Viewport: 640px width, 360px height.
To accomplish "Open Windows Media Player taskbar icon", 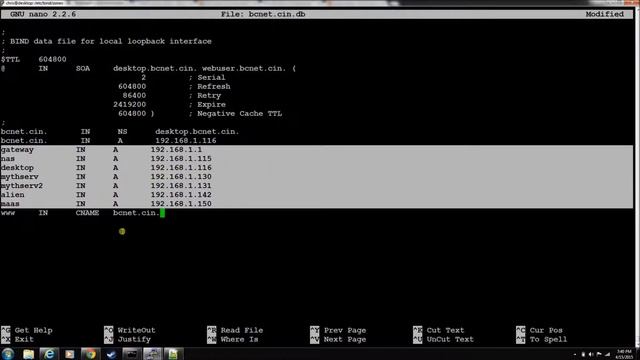I will coord(69,354).
